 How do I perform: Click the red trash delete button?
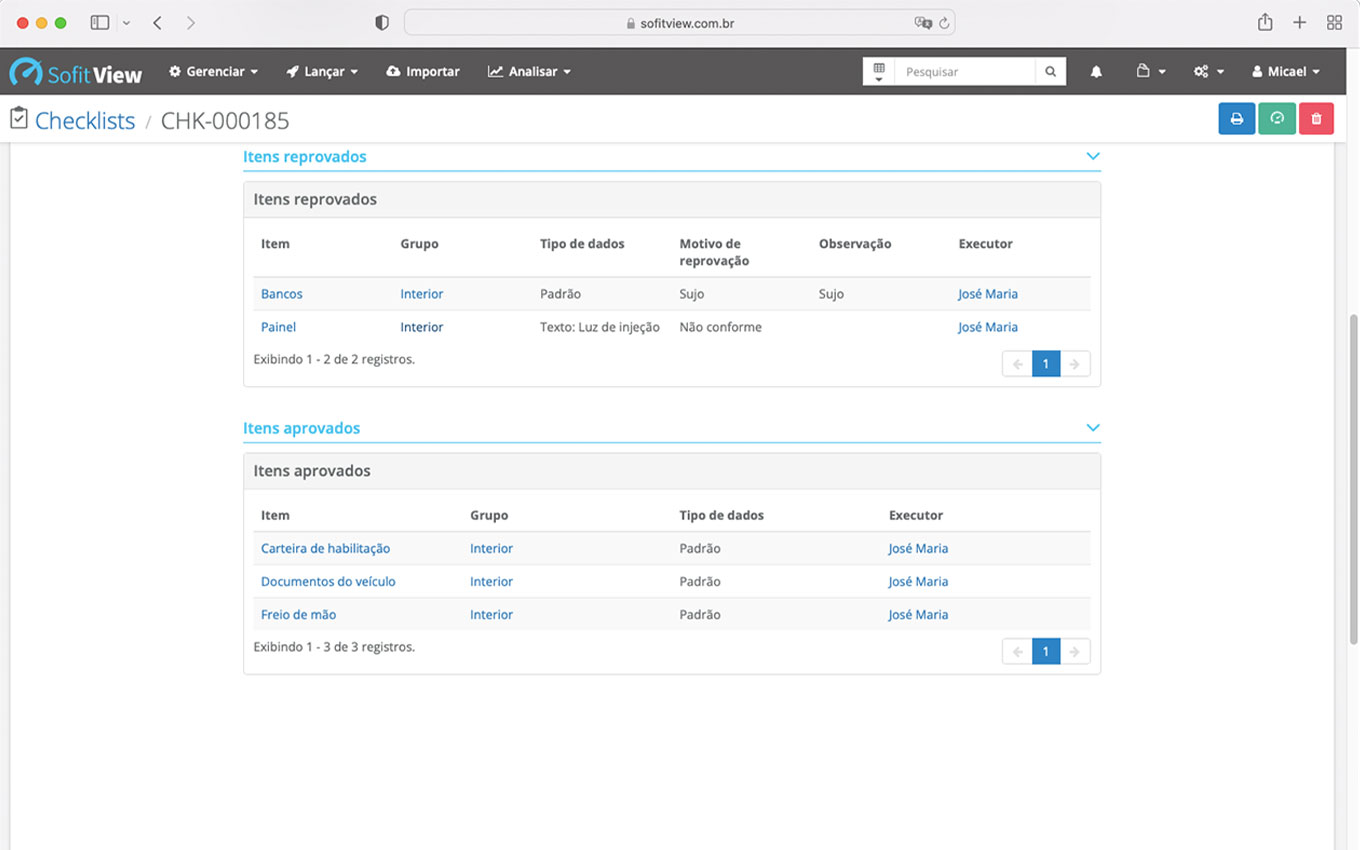point(1316,119)
